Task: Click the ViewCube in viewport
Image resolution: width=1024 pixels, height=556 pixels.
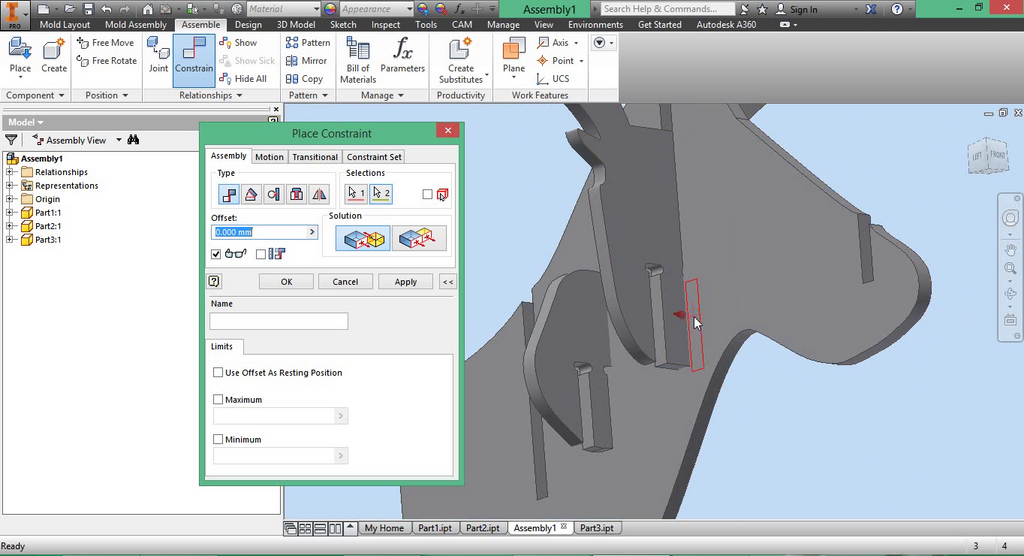Action: [x=988, y=155]
